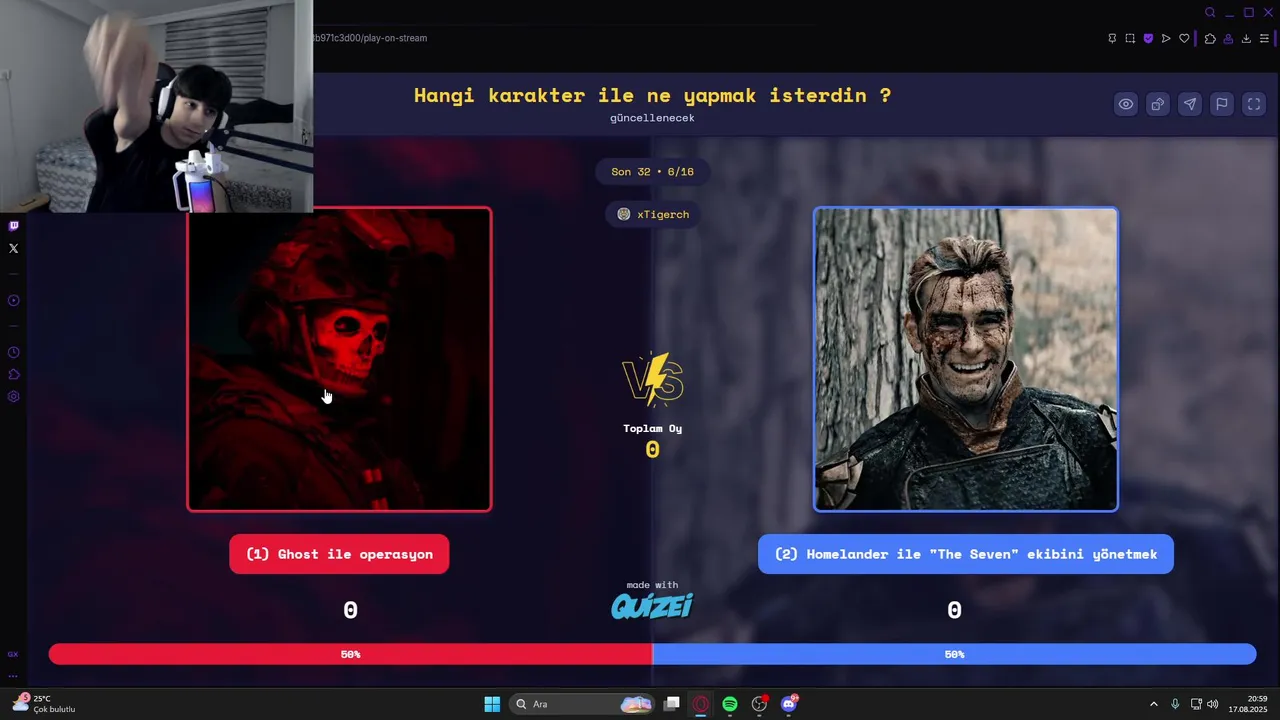The image size is (1280, 720).
Task: Open Discord from the taskbar
Action: pyautogui.click(x=789, y=704)
